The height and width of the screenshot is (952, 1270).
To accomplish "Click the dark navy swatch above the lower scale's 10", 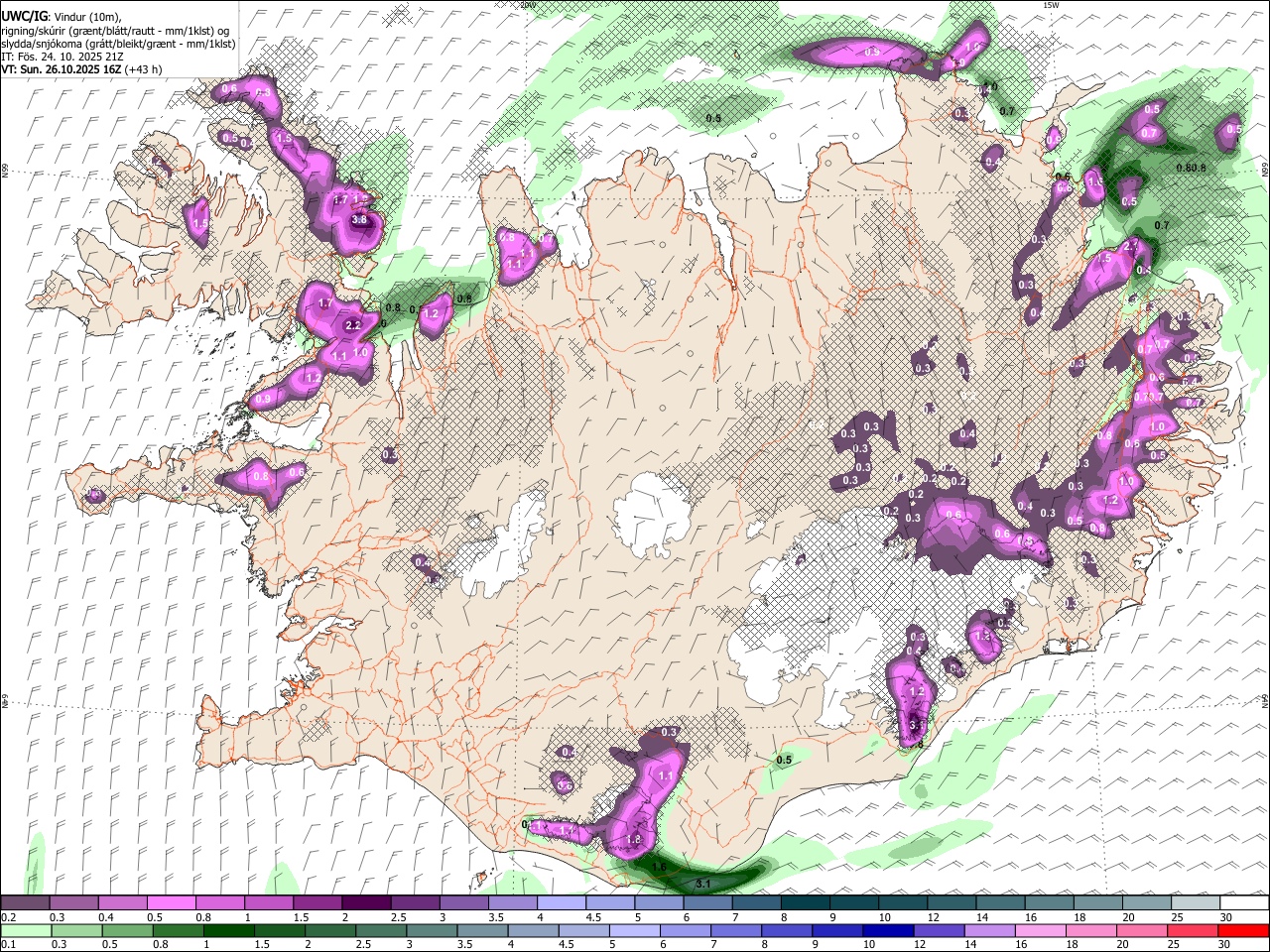I will (x=886, y=931).
